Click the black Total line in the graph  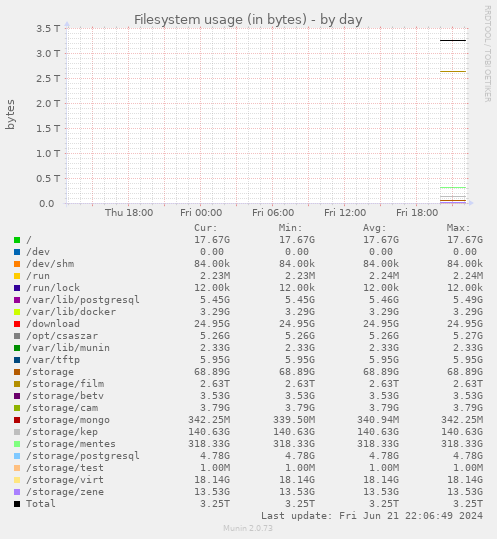click(x=453, y=41)
